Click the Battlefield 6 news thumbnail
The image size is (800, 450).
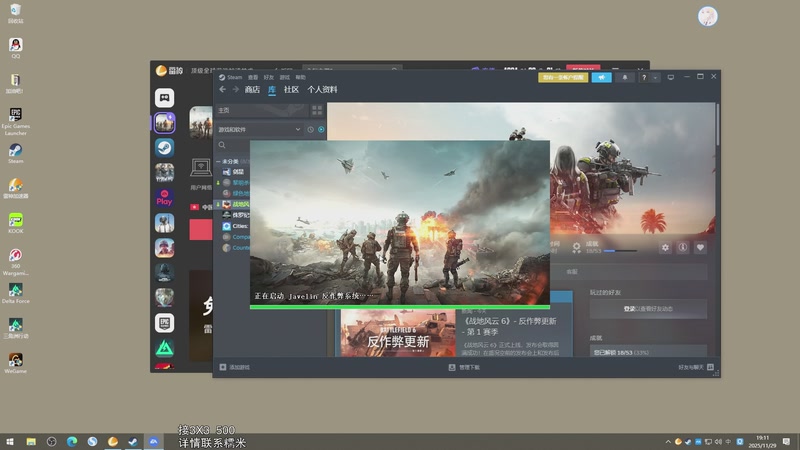pos(398,333)
